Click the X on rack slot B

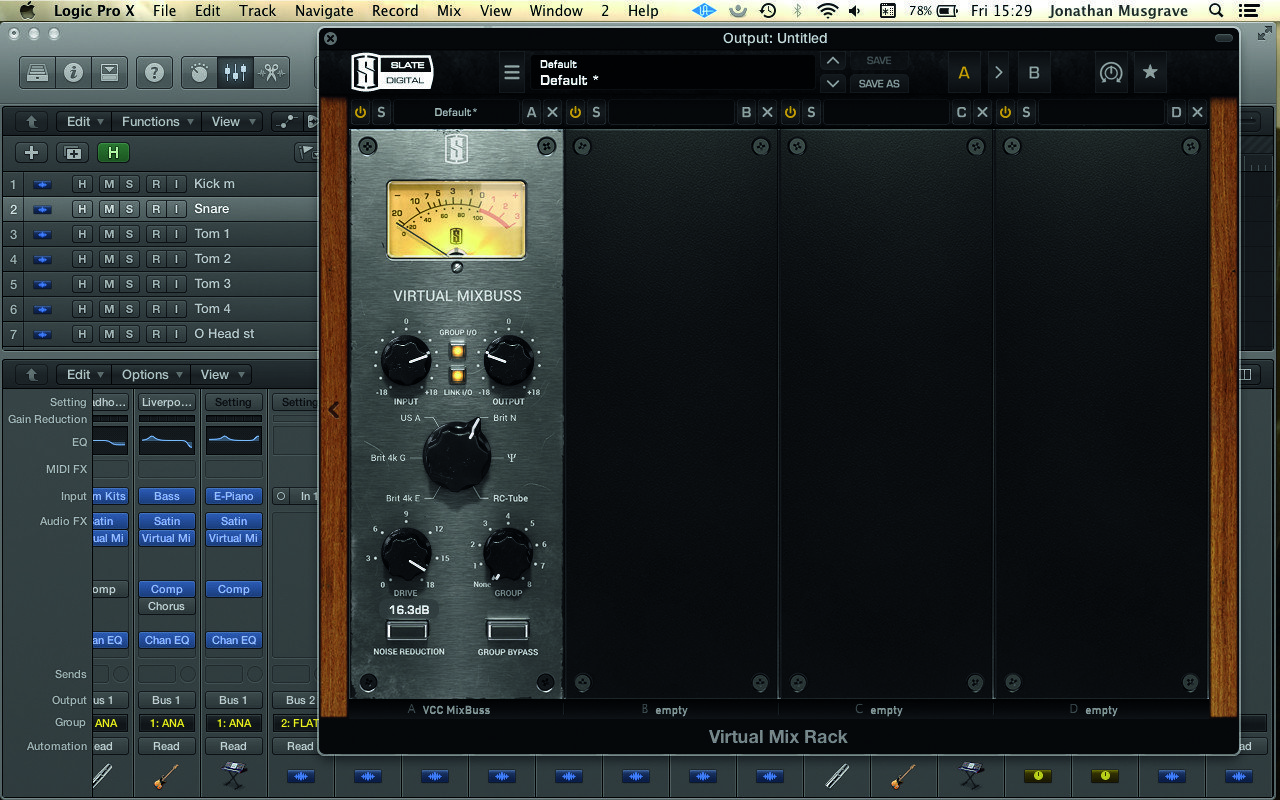click(767, 112)
